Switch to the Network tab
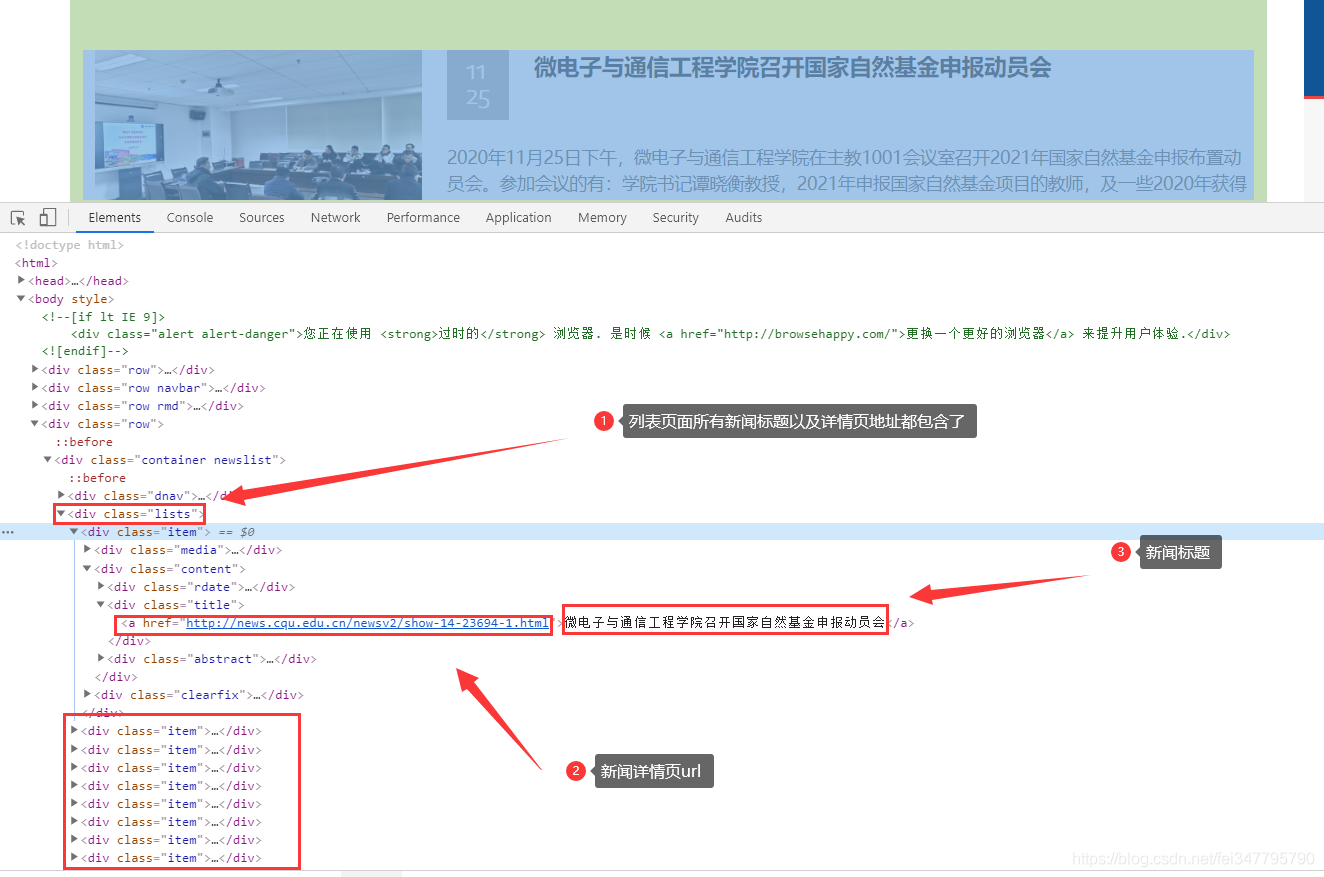Viewport: 1324px width, 877px height. (x=335, y=217)
